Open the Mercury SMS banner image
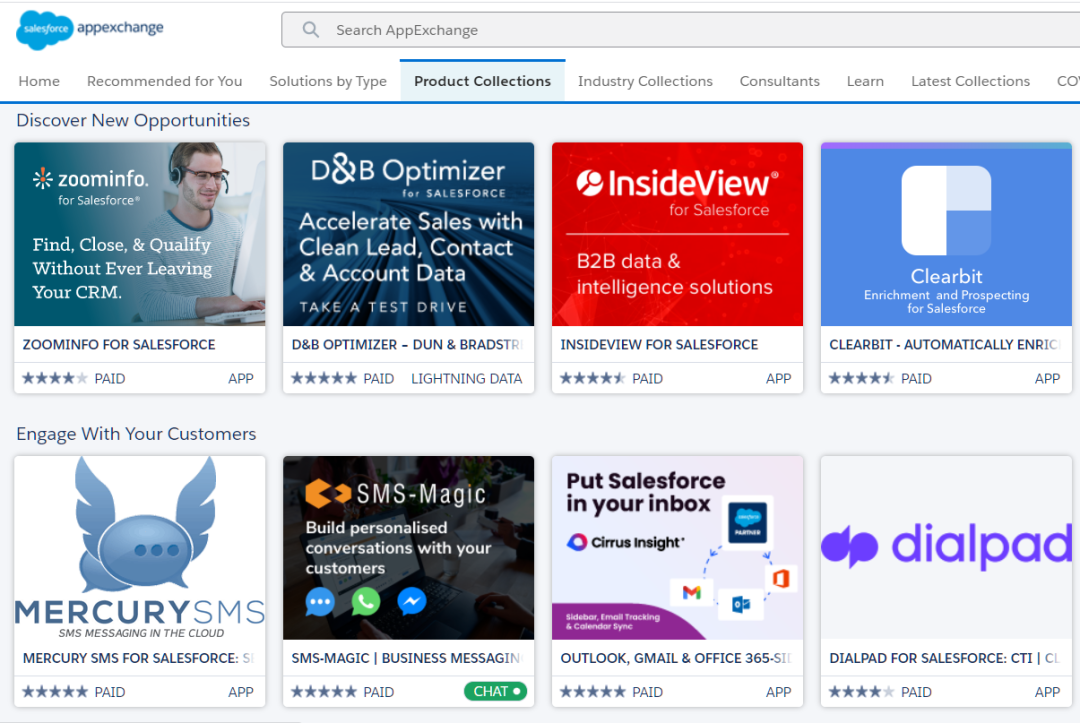This screenshot has width=1080, height=723. 140,547
